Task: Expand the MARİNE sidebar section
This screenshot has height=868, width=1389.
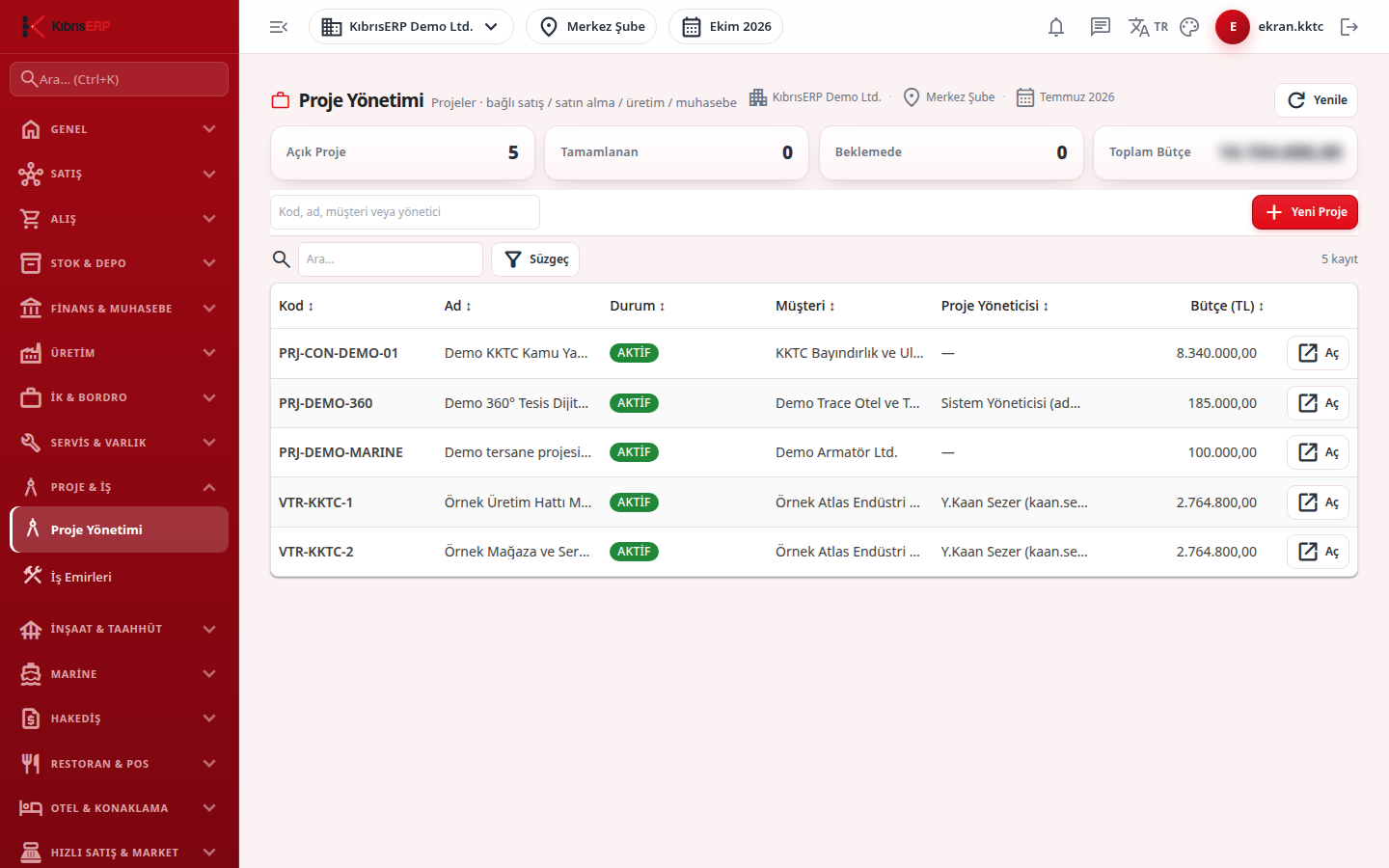Action: coord(120,674)
